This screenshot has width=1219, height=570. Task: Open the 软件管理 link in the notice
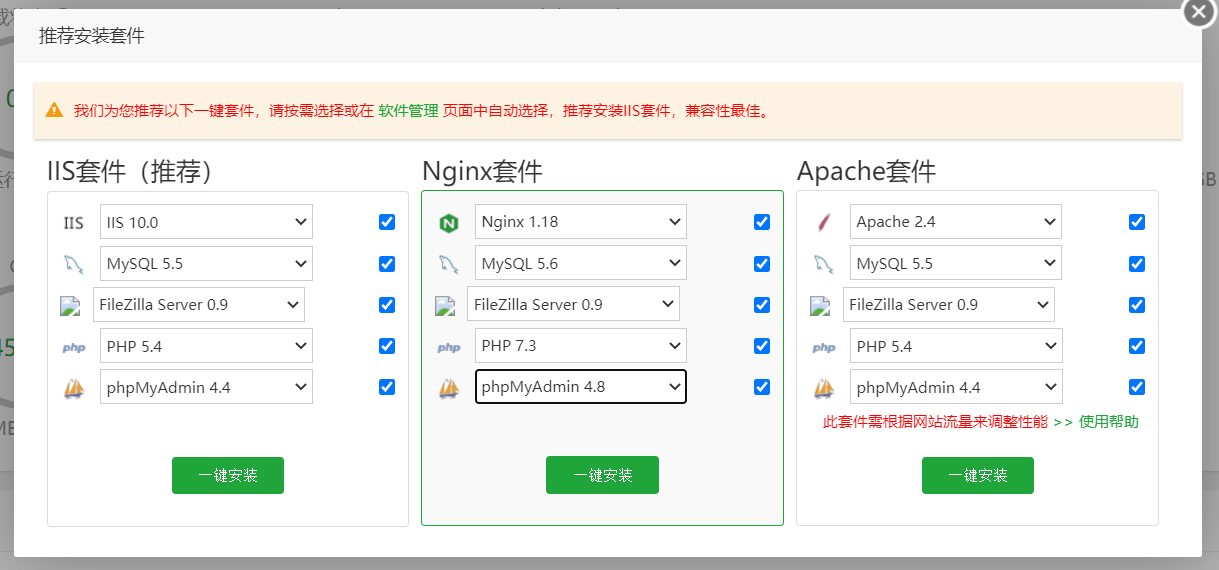click(x=408, y=111)
